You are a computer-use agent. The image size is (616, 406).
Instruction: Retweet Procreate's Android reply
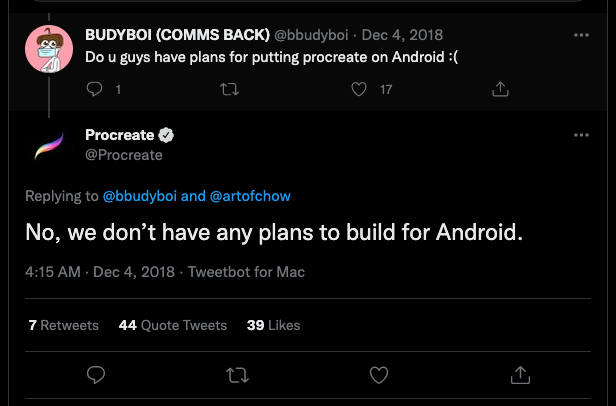[x=238, y=375]
